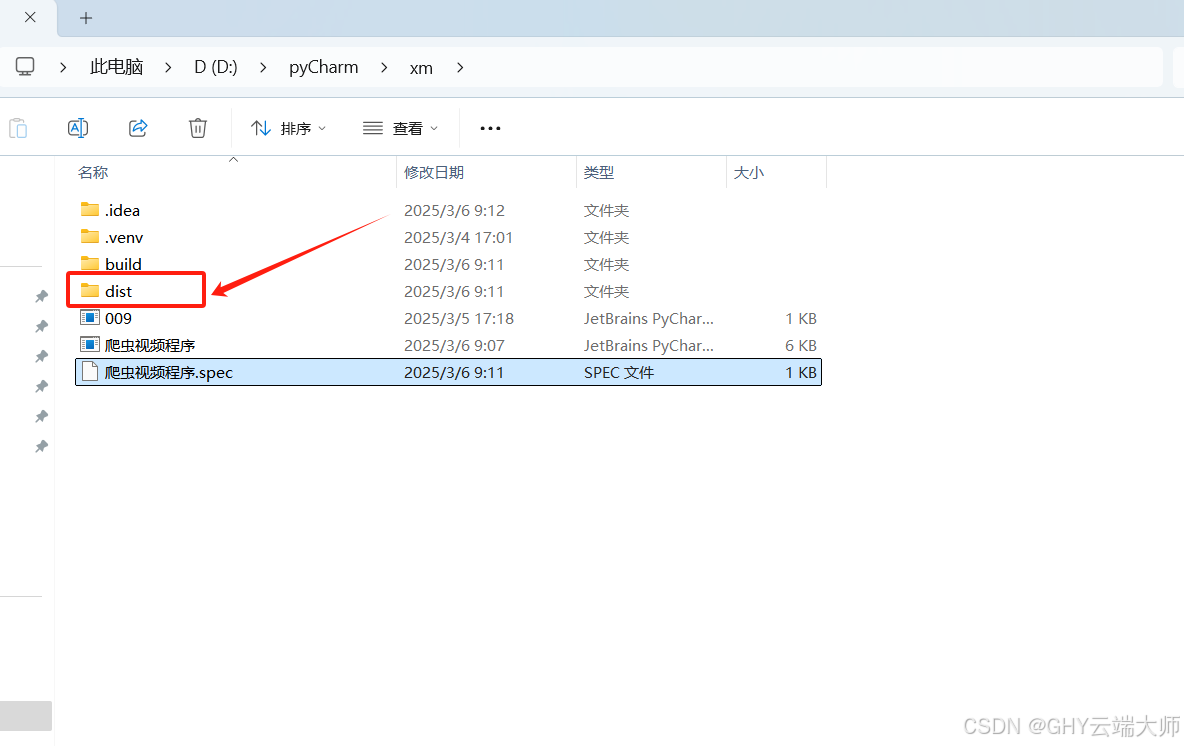Viewport: 1184px width, 746px height.
Task: Expand chevron after pyCharm in breadcrumb
Action: [x=384, y=68]
